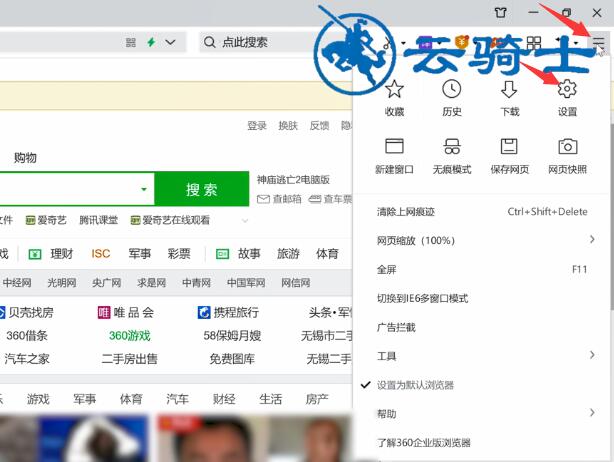
Task: Open the 二手房出售 link
Action: pos(130,359)
